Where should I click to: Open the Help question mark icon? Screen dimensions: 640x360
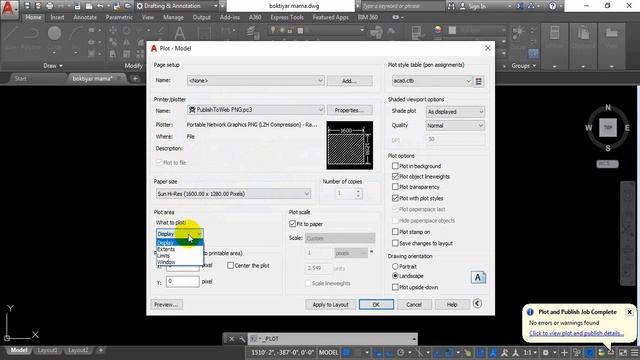point(552,6)
